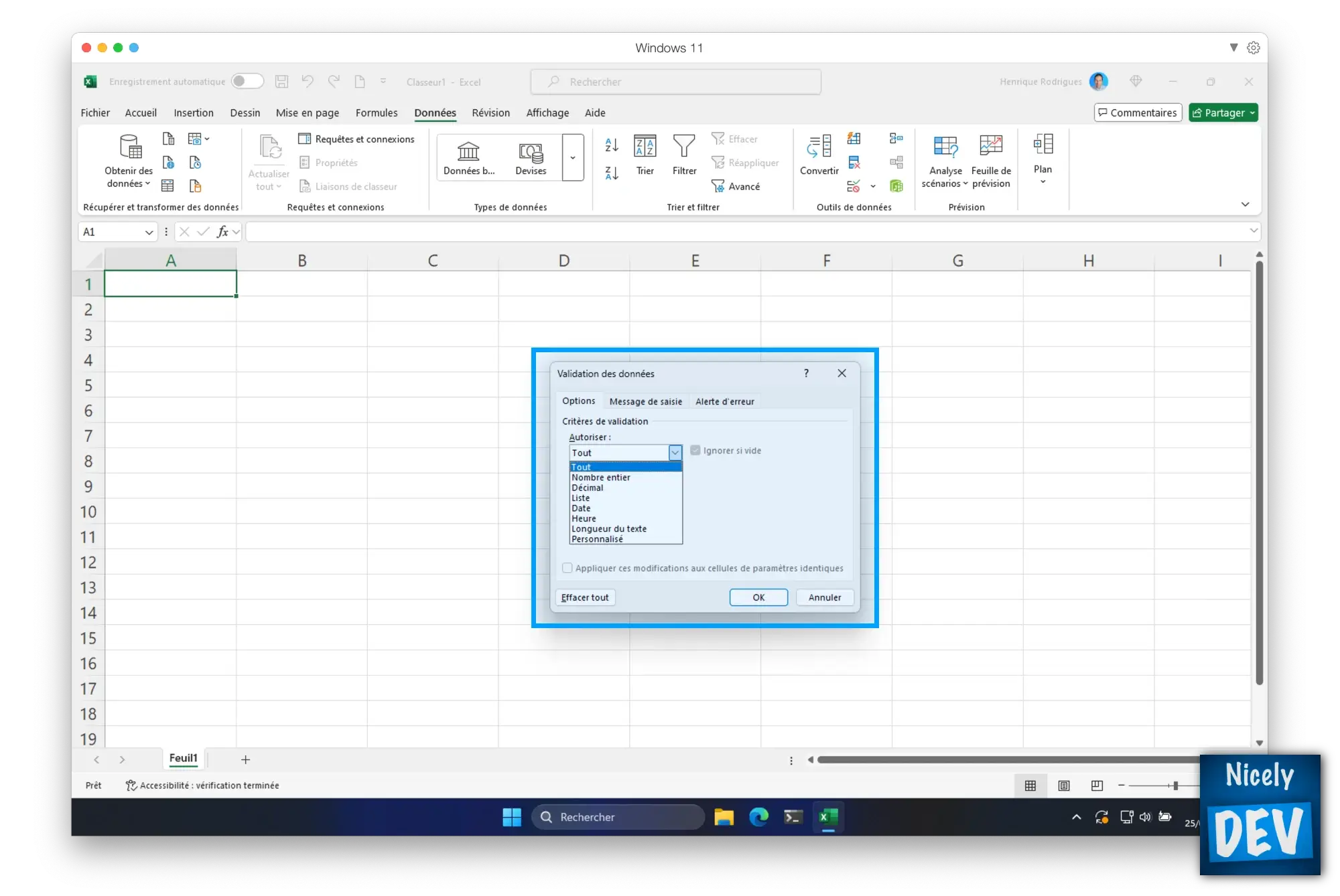The width and height of the screenshot is (1340, 896).
Task: Open the Autoriser dropdown arrow
Action: pos(675,453)
